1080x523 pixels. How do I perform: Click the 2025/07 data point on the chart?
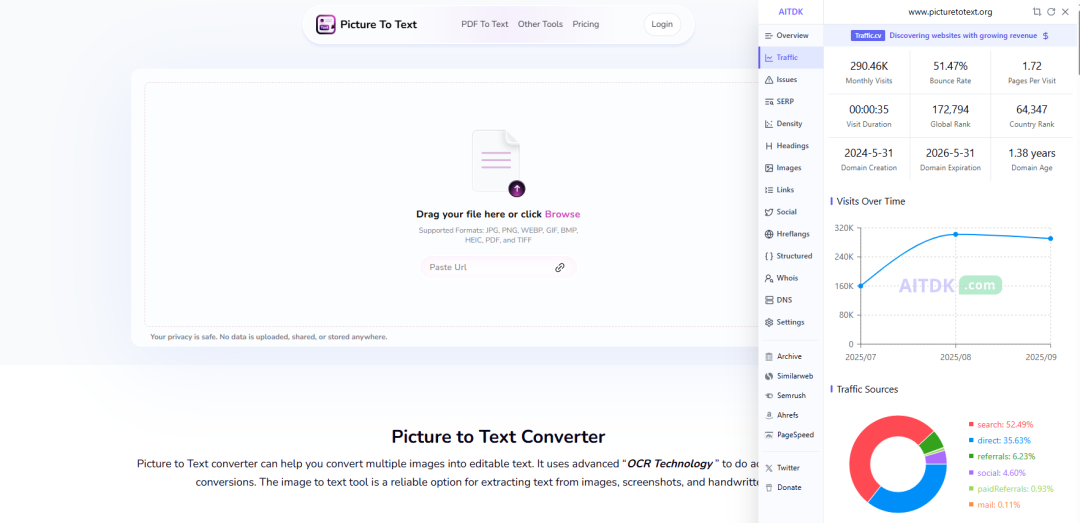[x=860, y=285]
